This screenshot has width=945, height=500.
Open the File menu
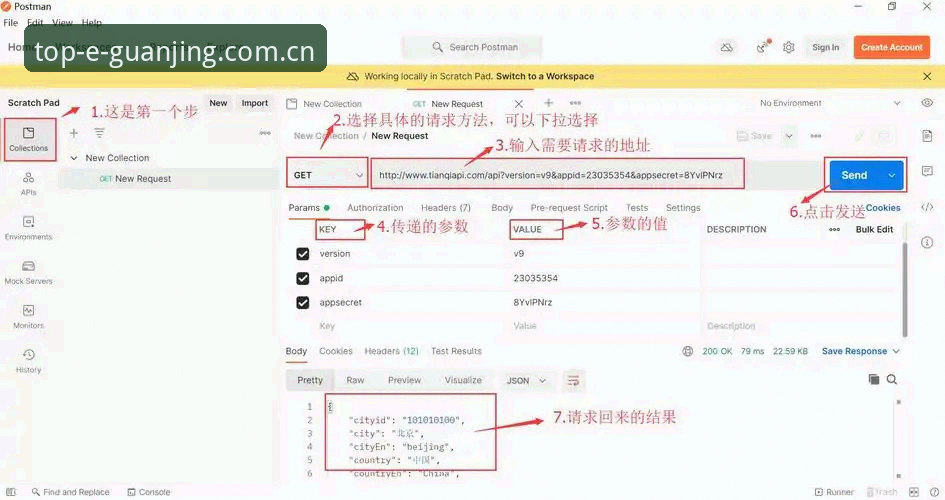[11, 23]
